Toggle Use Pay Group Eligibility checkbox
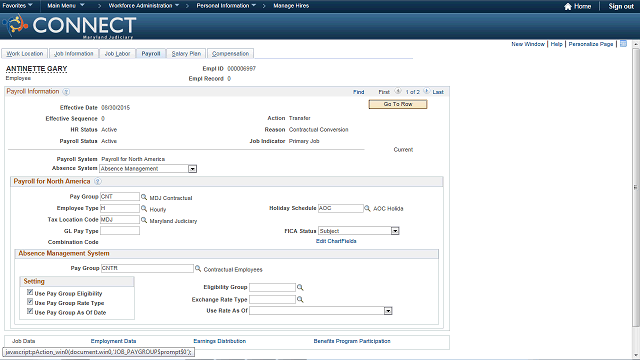 (30, 292)
